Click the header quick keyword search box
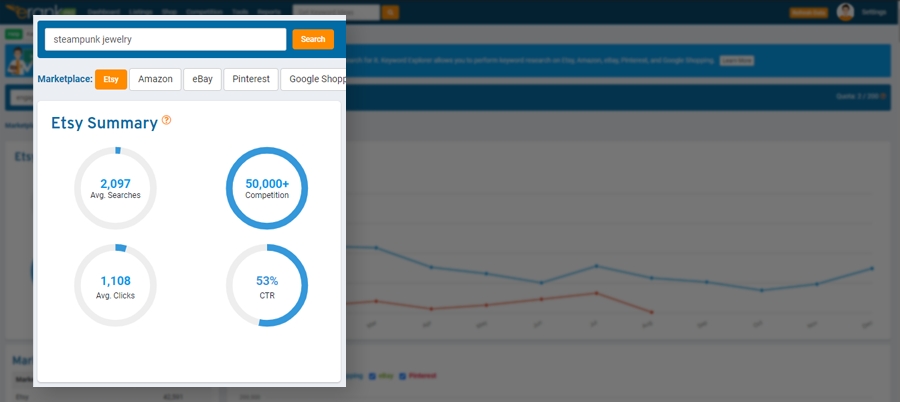 [x=336, y=12]
